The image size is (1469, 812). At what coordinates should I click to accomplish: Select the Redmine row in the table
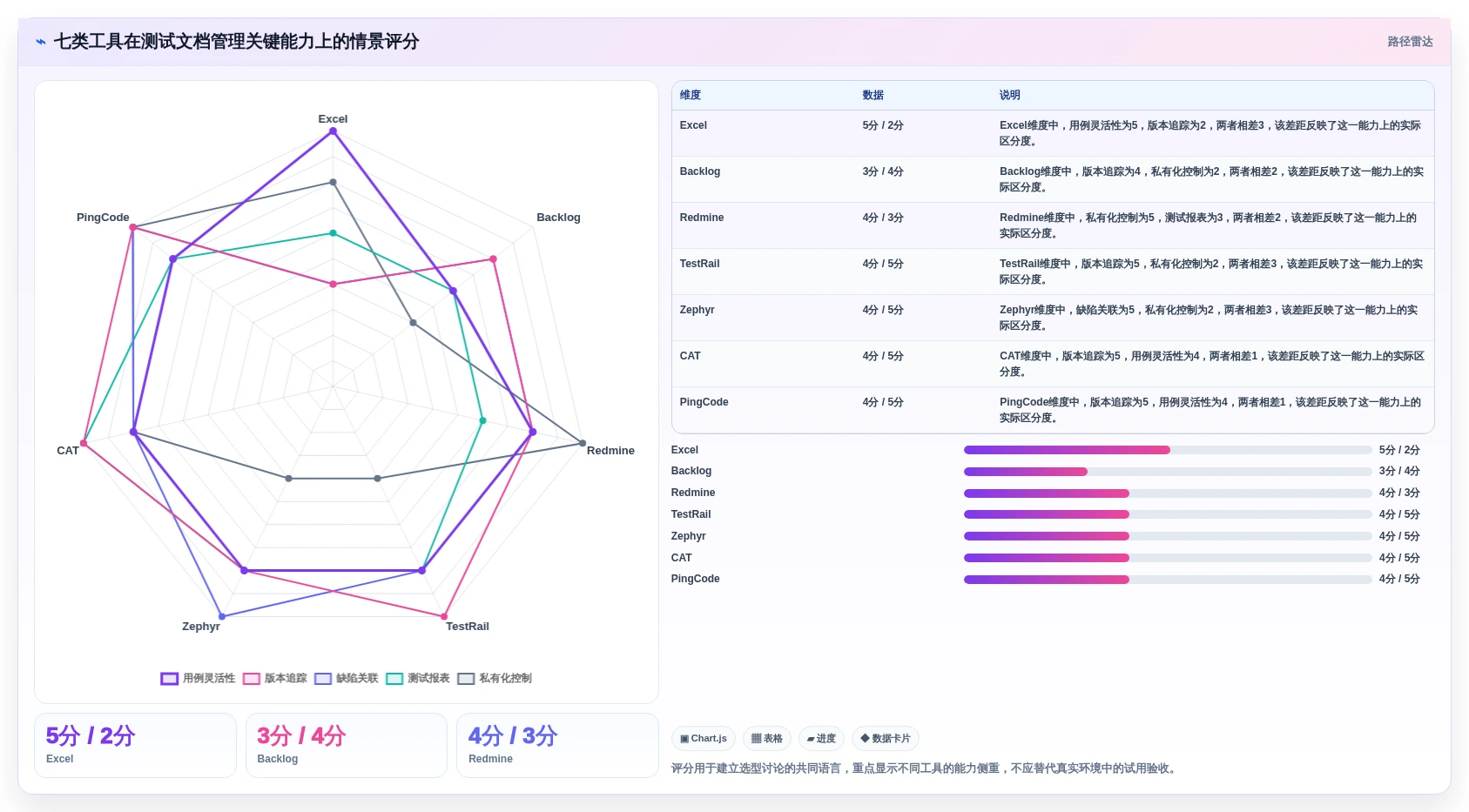pos(1053,225)
